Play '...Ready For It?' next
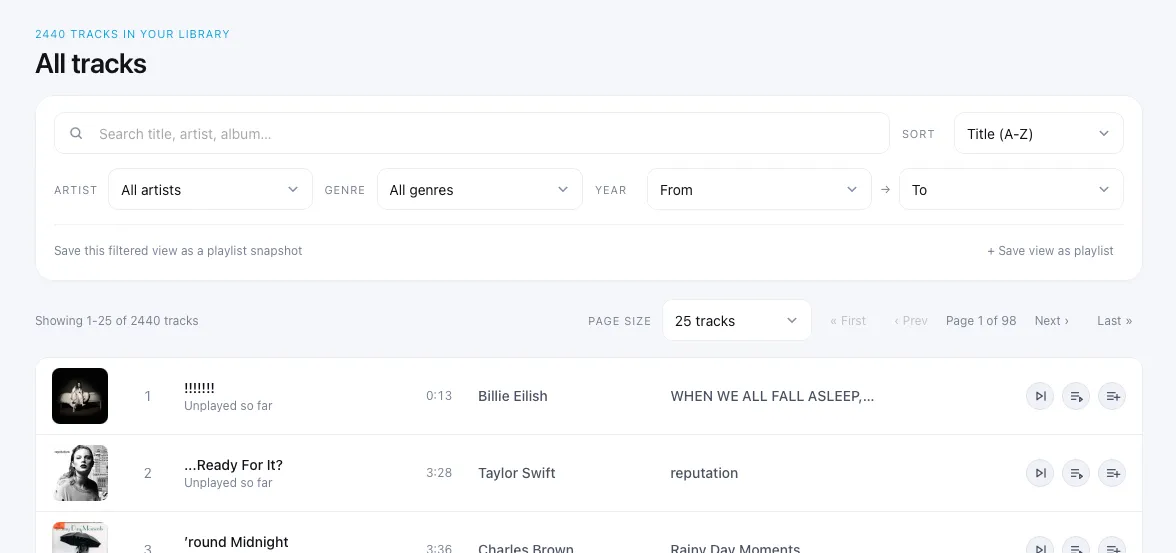 pyautogui.click(x=1040, y=473)
